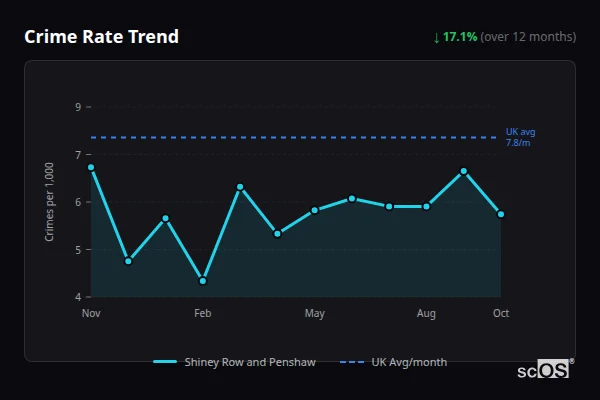Click the January data point near 5.7
Screen dimensions: 600x400
tap(165, 218)
